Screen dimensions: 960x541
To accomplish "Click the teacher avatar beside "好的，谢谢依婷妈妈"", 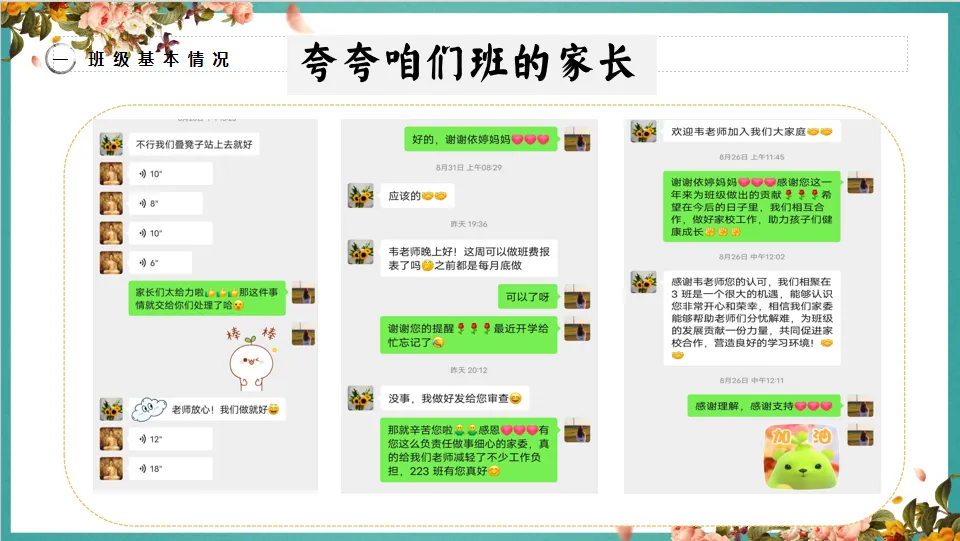I will pos(577,140).
